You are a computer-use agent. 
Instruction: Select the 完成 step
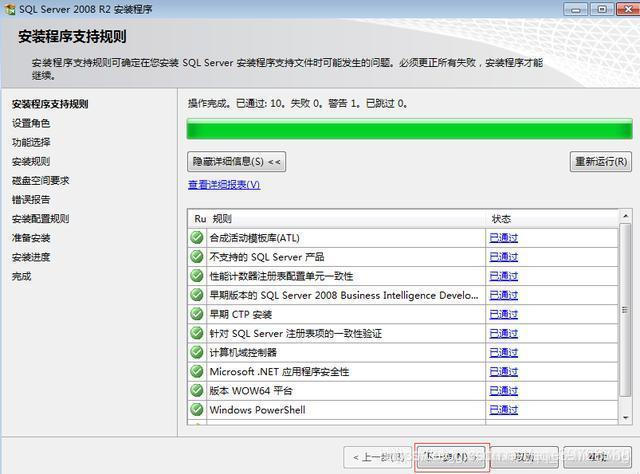coord(21,276)
